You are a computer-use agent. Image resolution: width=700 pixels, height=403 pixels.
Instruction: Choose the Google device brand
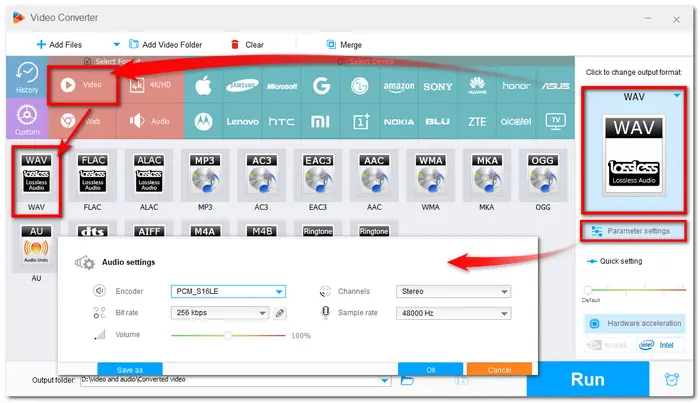click(321, 85)
